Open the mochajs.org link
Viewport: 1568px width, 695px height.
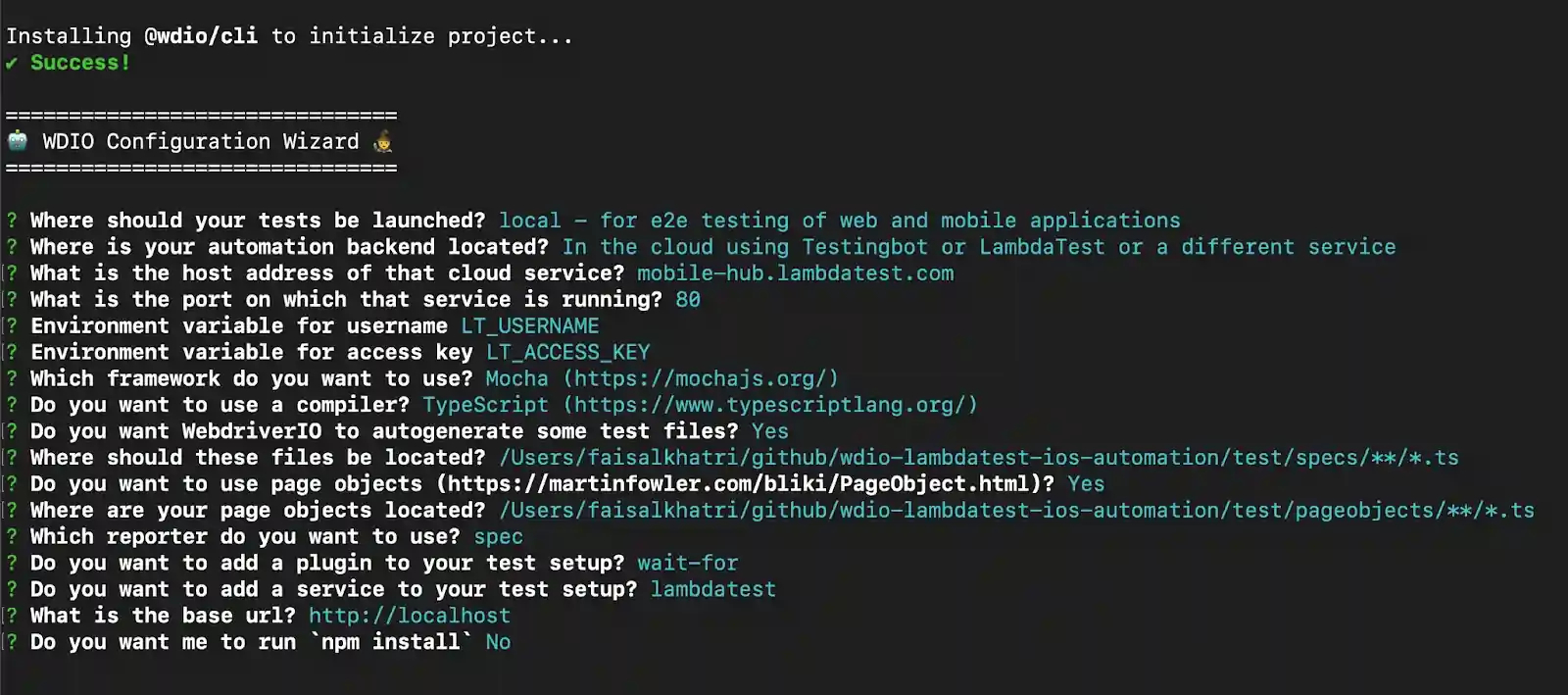(706, 378)
